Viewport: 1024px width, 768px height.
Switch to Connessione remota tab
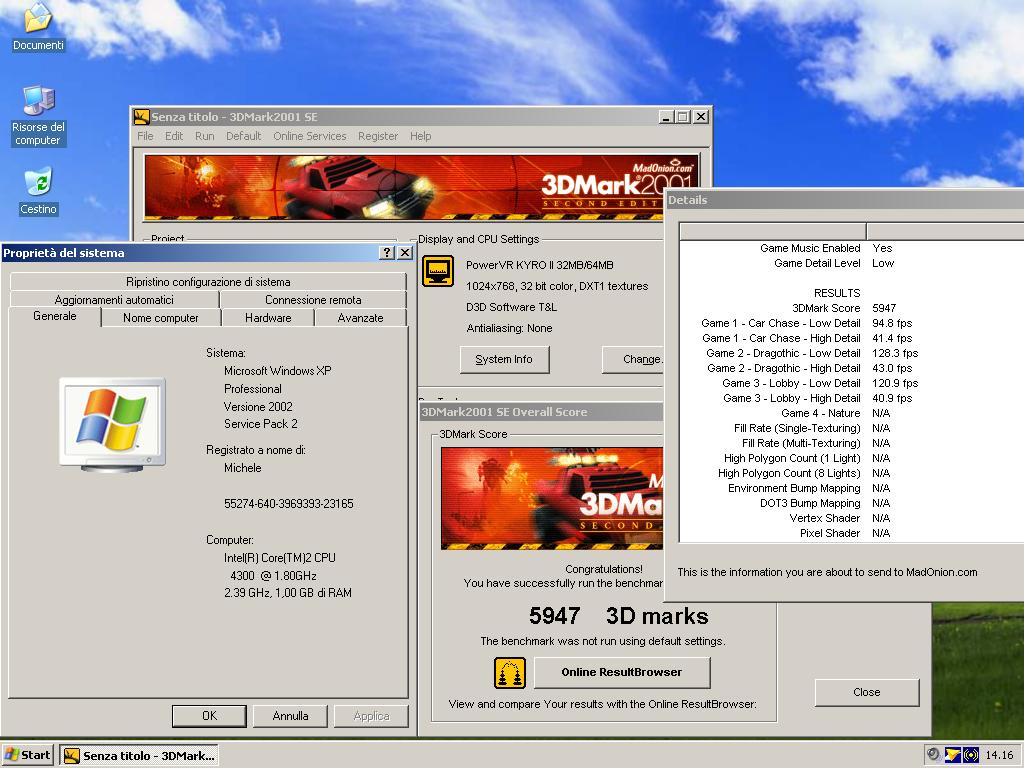click(x=313, y=300)
